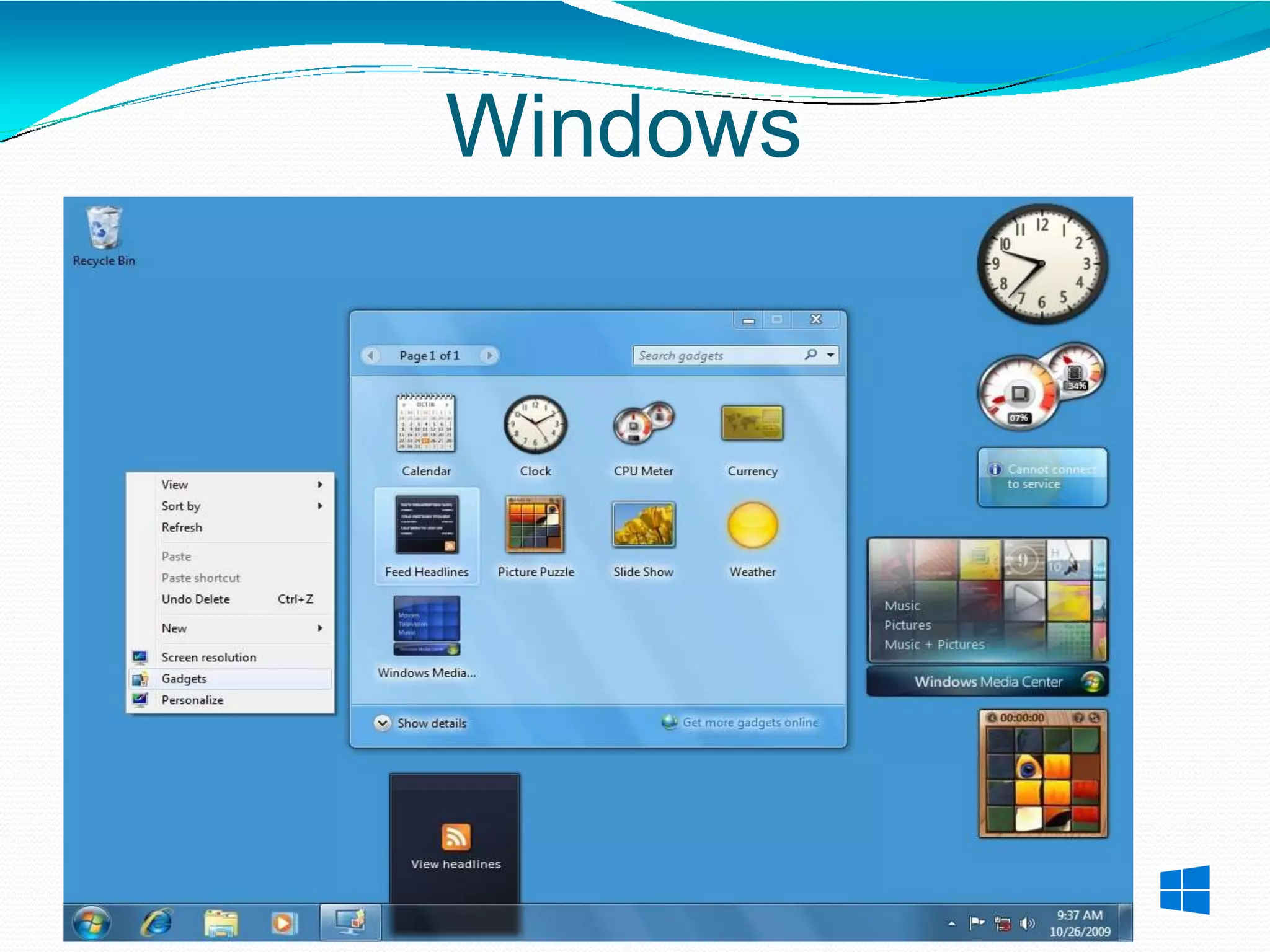Select the Feed Headlines gadget
Viewport: 1270px width, 952px height.
click(x=427, y=535)
